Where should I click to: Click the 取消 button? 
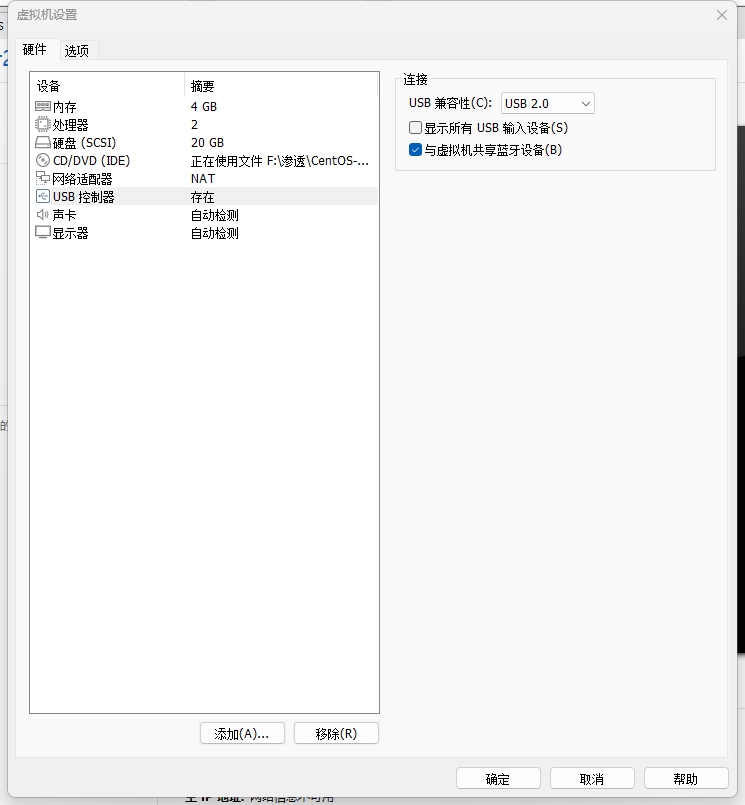[592, 779]
